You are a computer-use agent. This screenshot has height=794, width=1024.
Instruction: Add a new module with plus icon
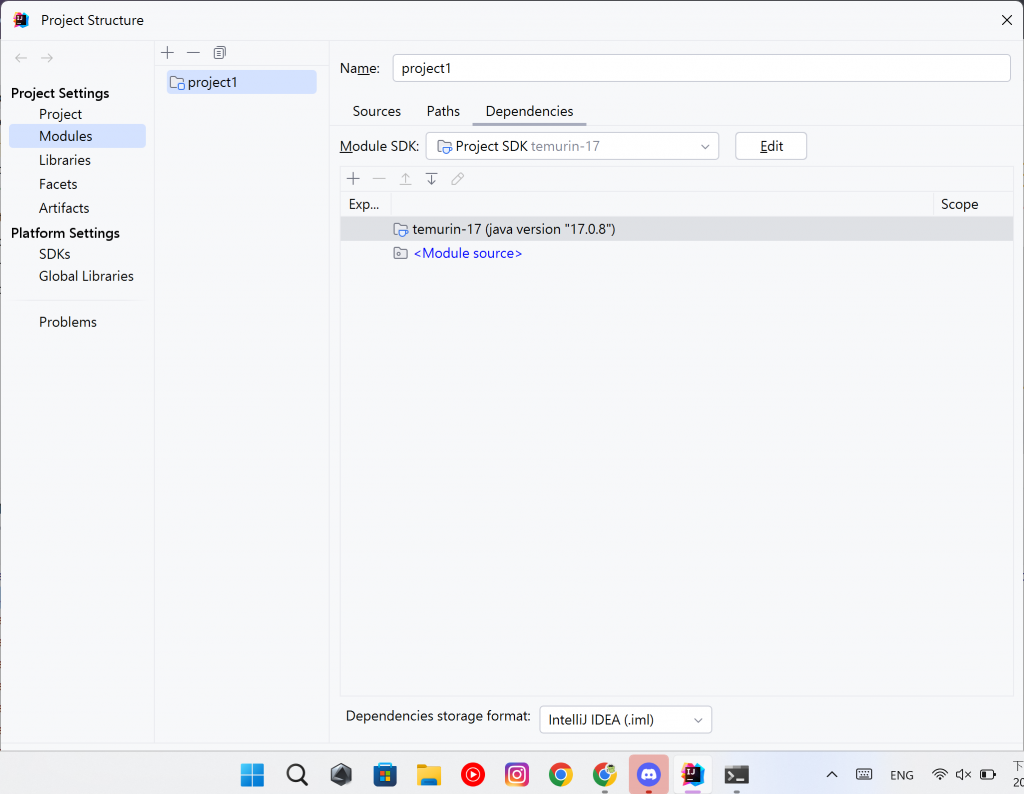pyautogui.click(x=167, y=53)
